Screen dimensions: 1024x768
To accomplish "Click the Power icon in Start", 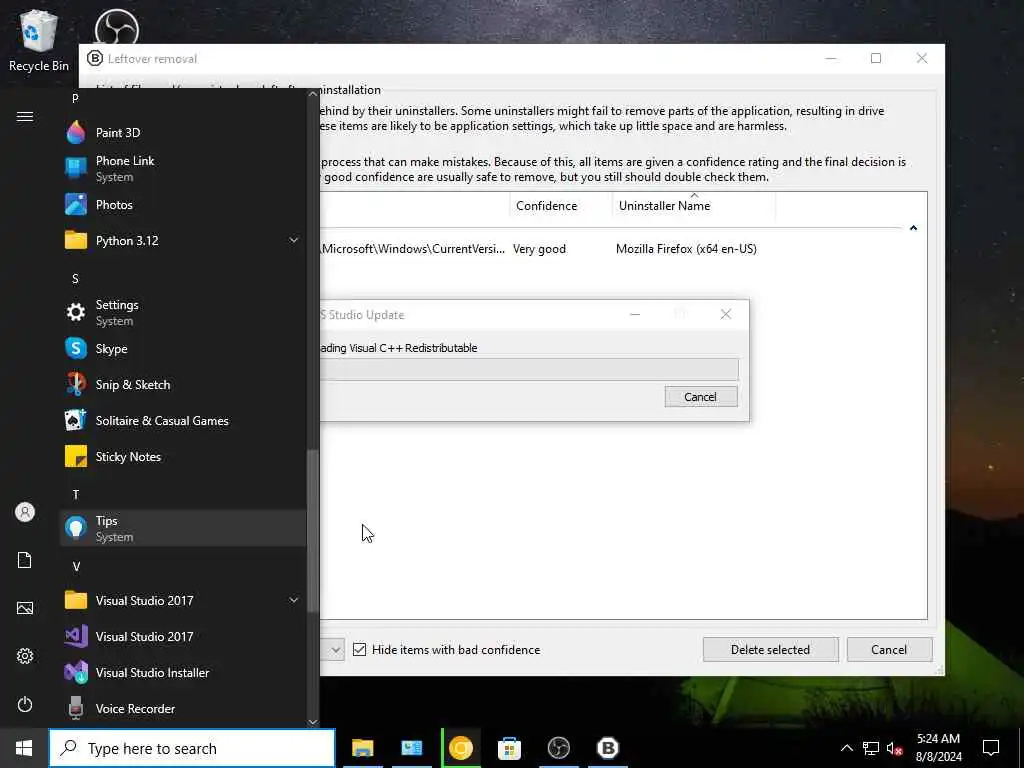I will (25, 704).
